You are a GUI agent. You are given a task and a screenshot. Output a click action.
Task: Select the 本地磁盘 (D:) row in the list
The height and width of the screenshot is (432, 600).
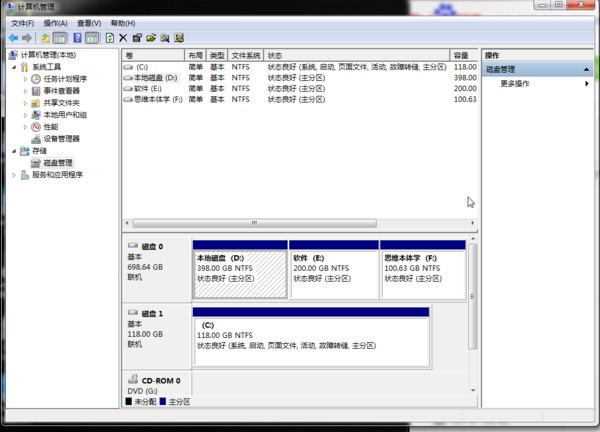click(x=300, y=78)
